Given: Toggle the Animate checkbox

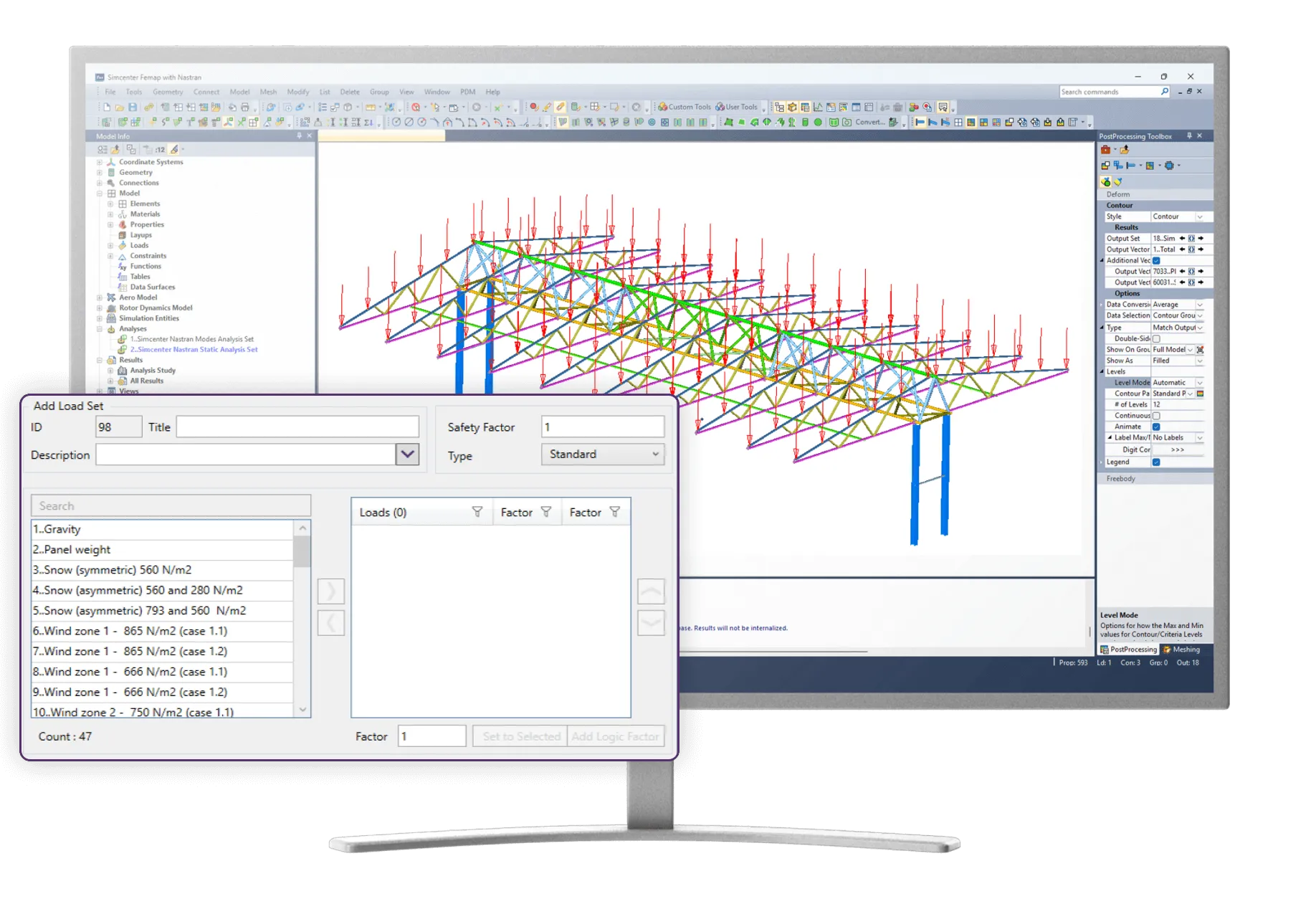Looking at the screenshot, I should tap(1156, 427).
